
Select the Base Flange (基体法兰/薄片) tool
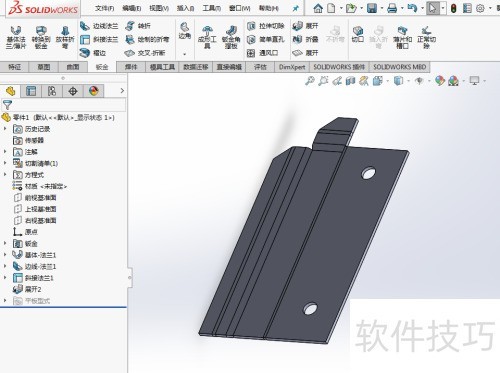(16, 38)
